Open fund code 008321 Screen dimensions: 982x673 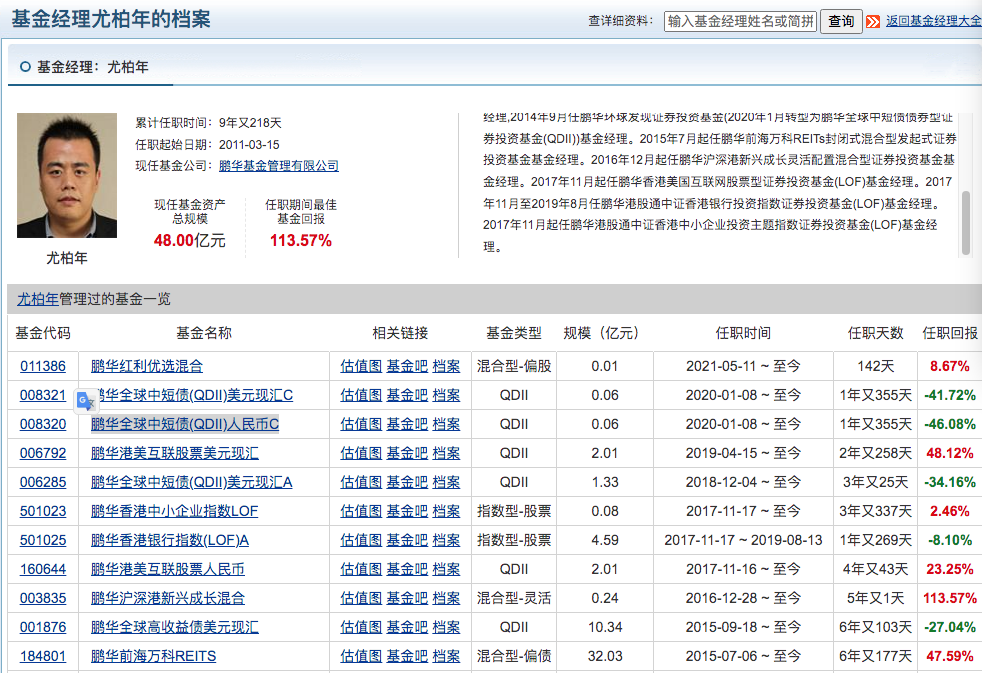click(43, 396)
